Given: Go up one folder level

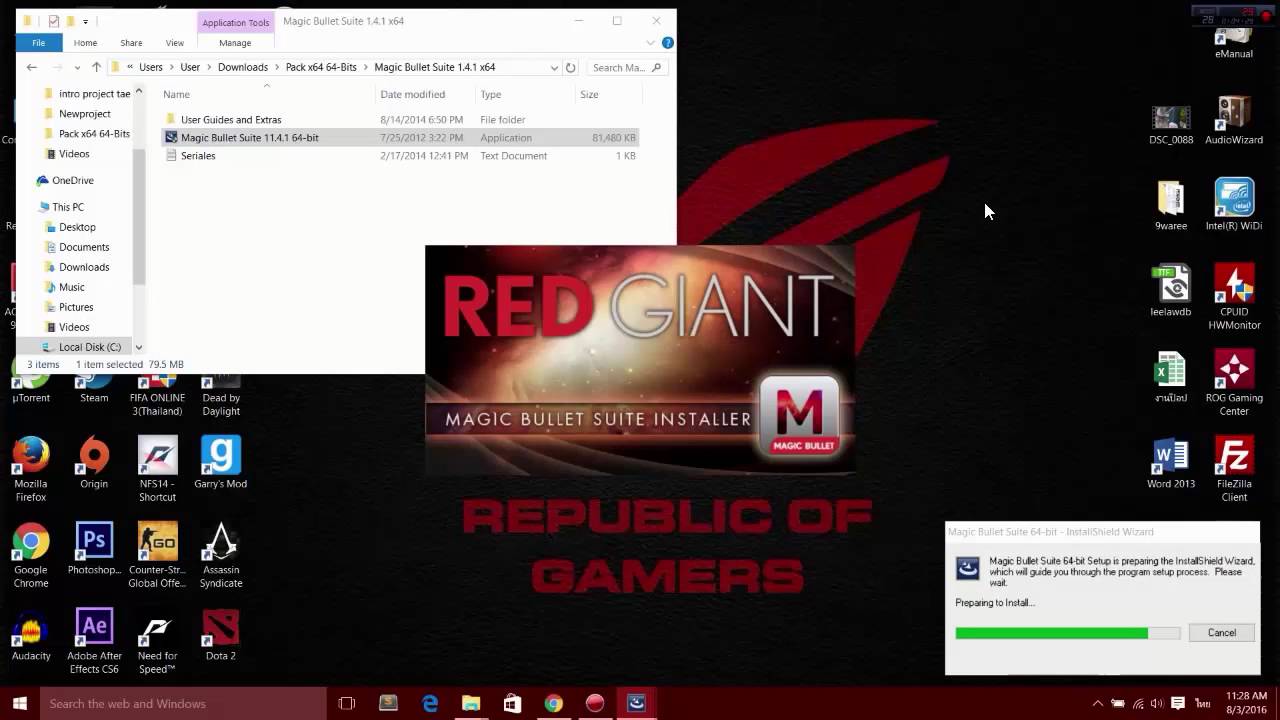Looking at the screenshot, I should 96,67.
